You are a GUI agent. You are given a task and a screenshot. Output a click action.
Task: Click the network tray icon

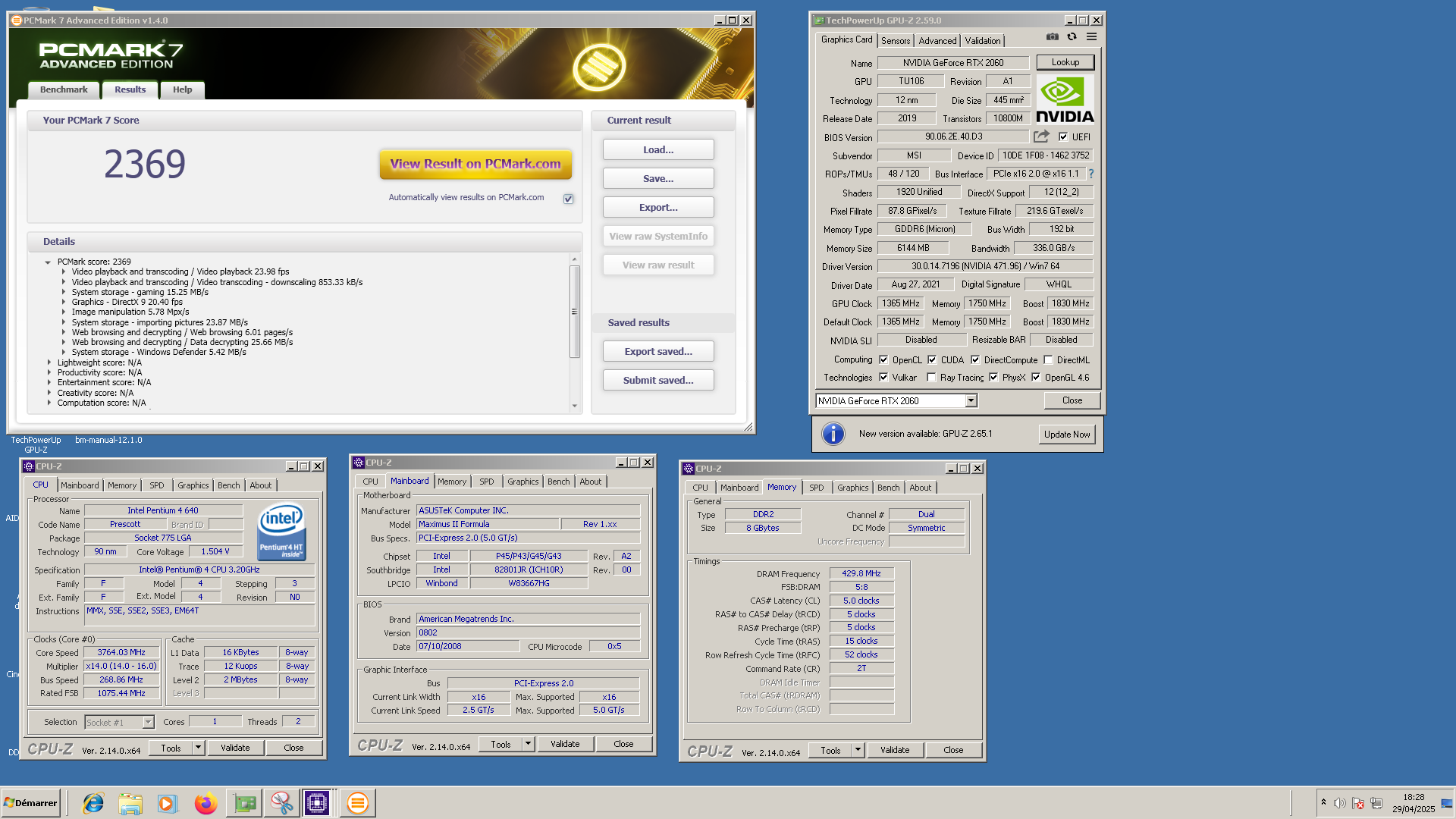click(1376, 803)
